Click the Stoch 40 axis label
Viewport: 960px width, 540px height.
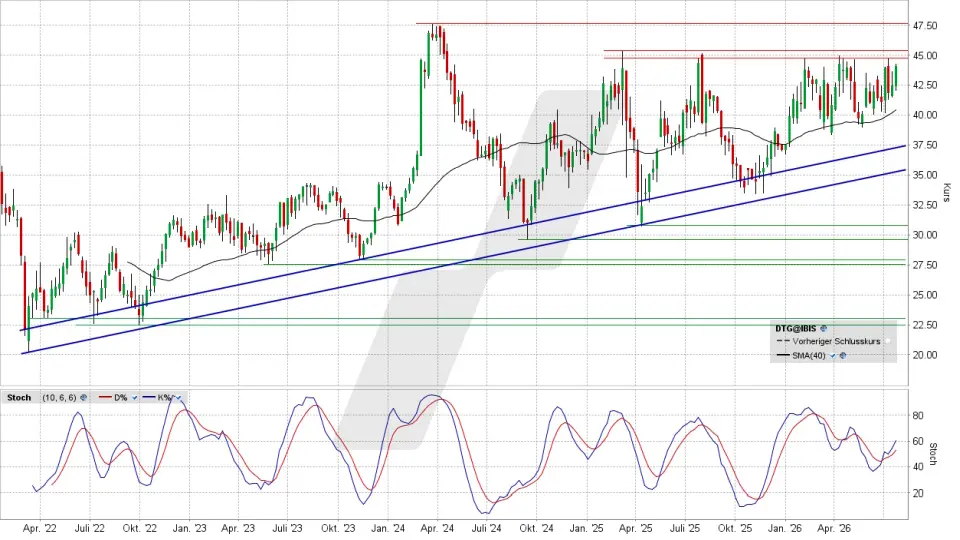(x=918, y=467)
